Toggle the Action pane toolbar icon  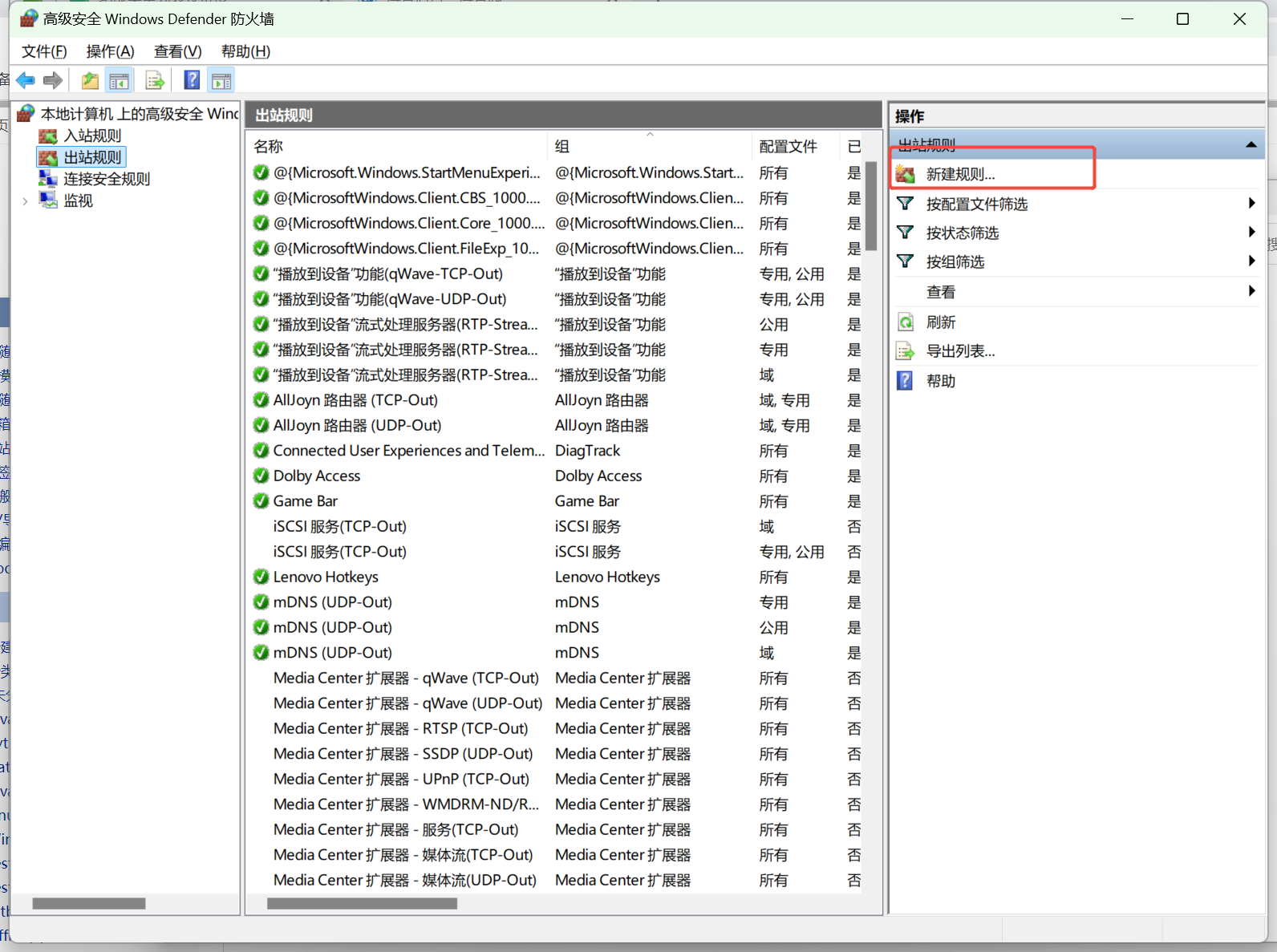[x=221, y=80]
